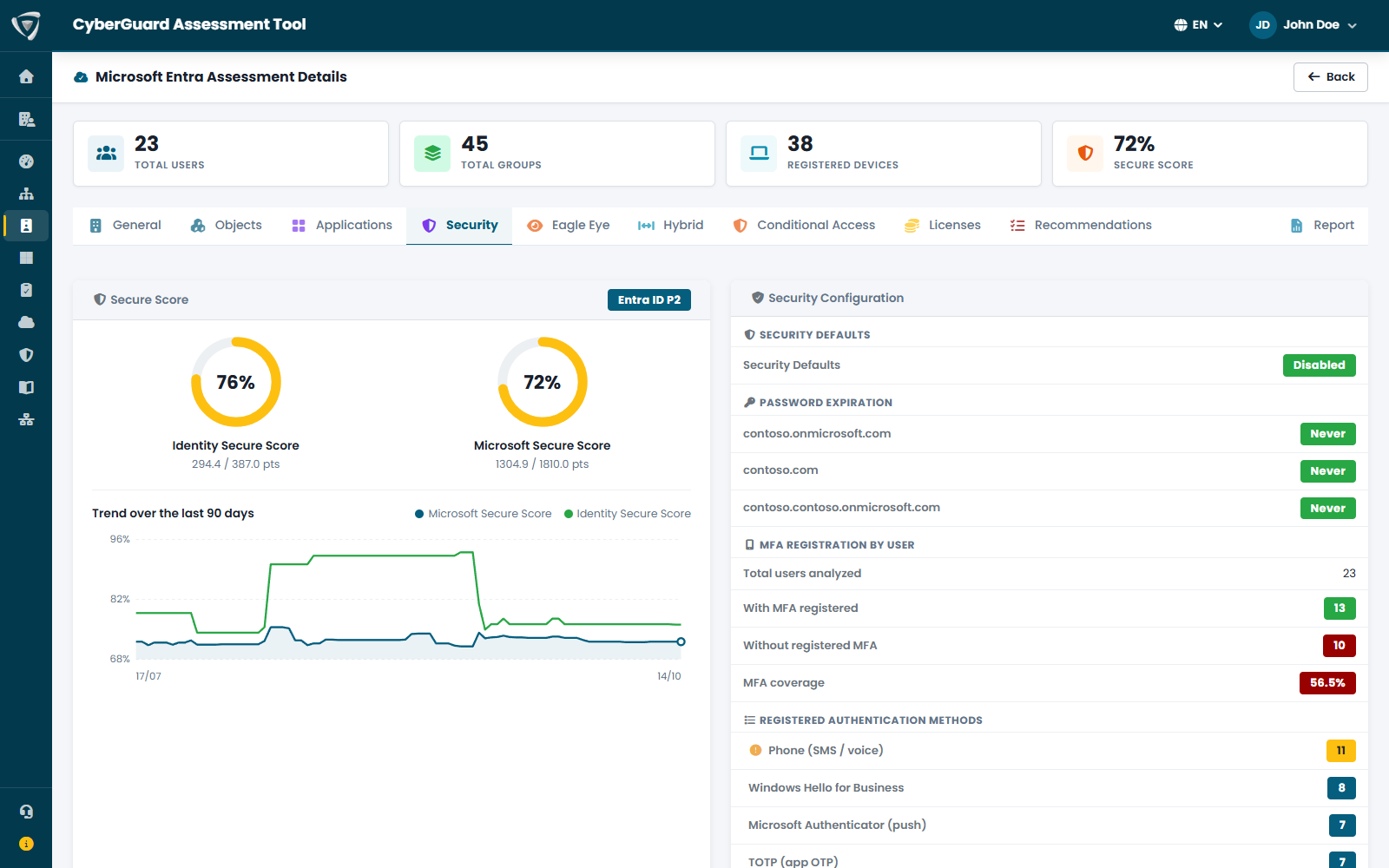Screen dimensions: 1389x868
Task: Click the green total groups layers icon
Action: point(432,154)
